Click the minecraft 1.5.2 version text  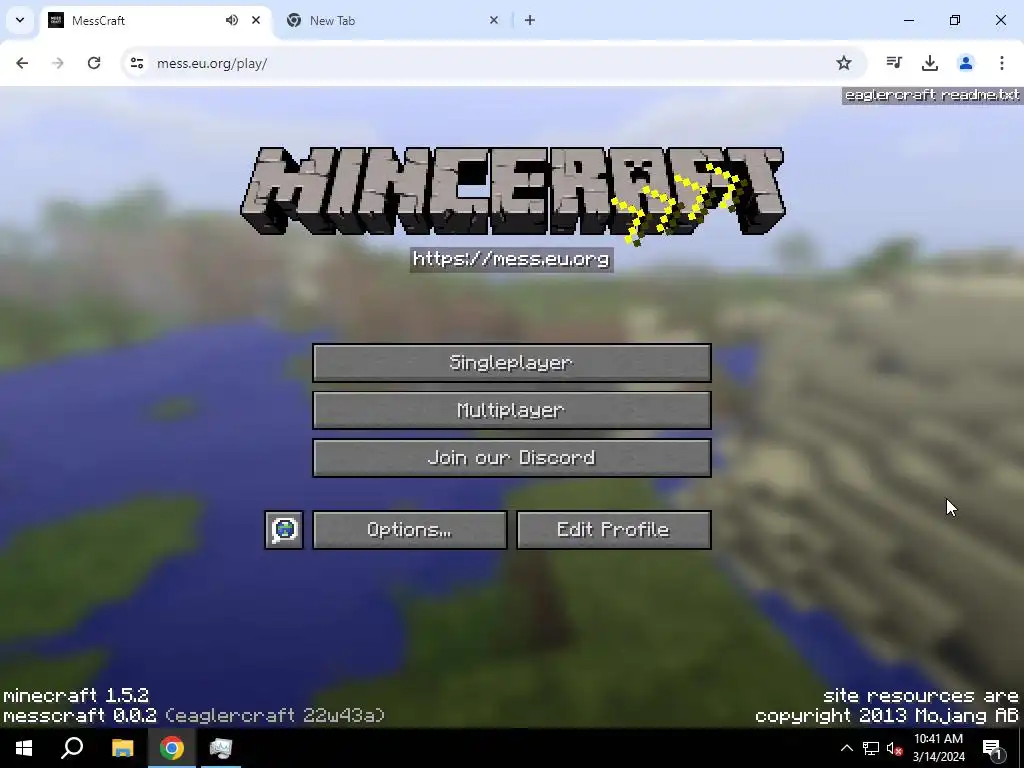[x=76, y=695]
